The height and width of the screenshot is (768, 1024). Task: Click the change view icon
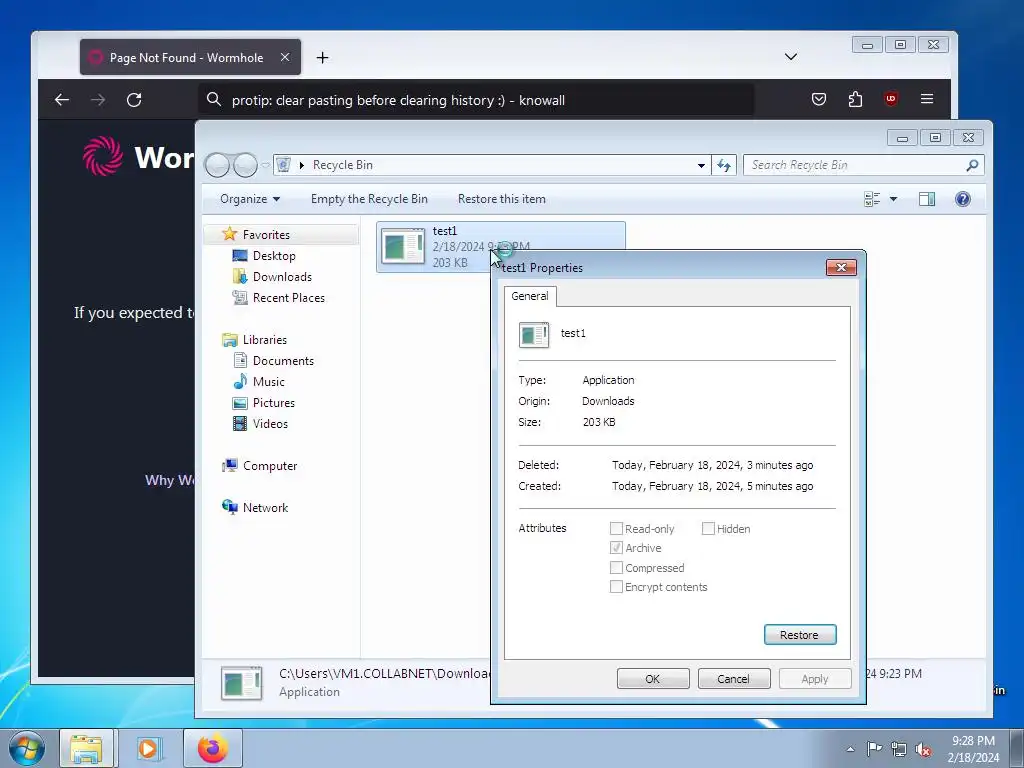click(872, 199)
